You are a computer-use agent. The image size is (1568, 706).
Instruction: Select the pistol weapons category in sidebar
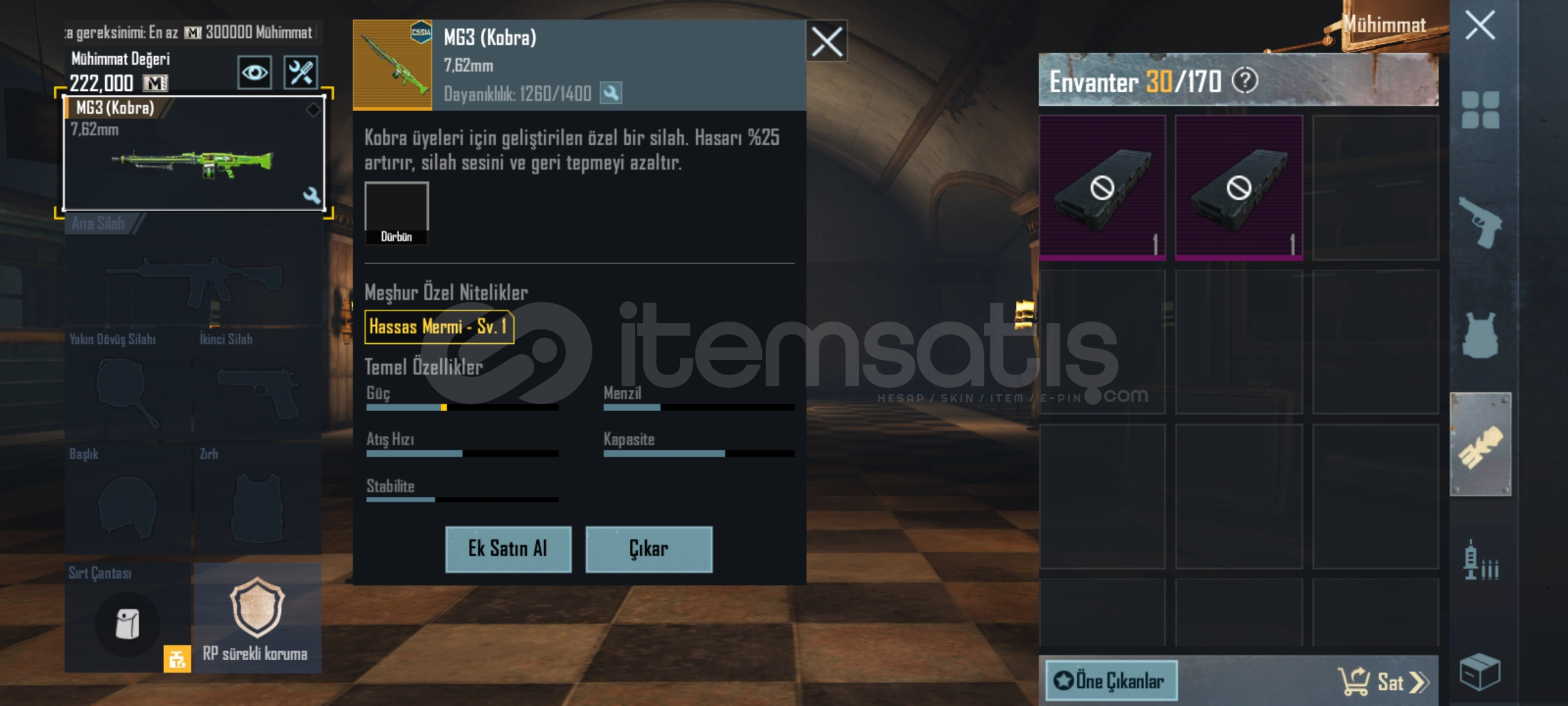1480,222
